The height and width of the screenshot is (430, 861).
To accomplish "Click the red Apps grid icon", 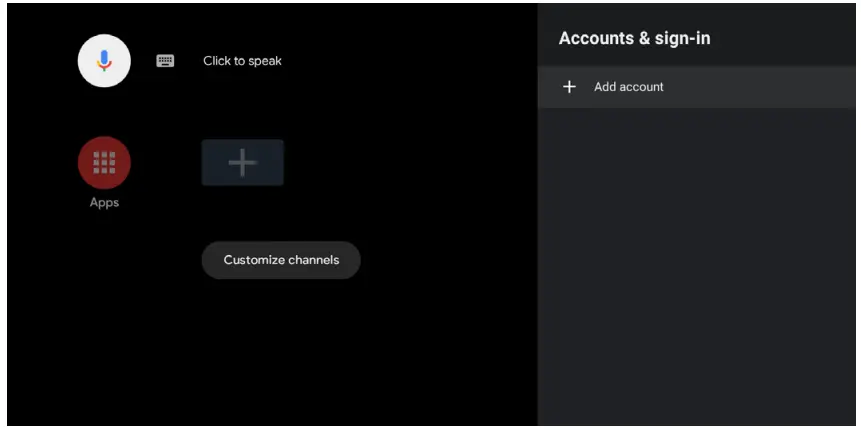I will tap(104, 162).
